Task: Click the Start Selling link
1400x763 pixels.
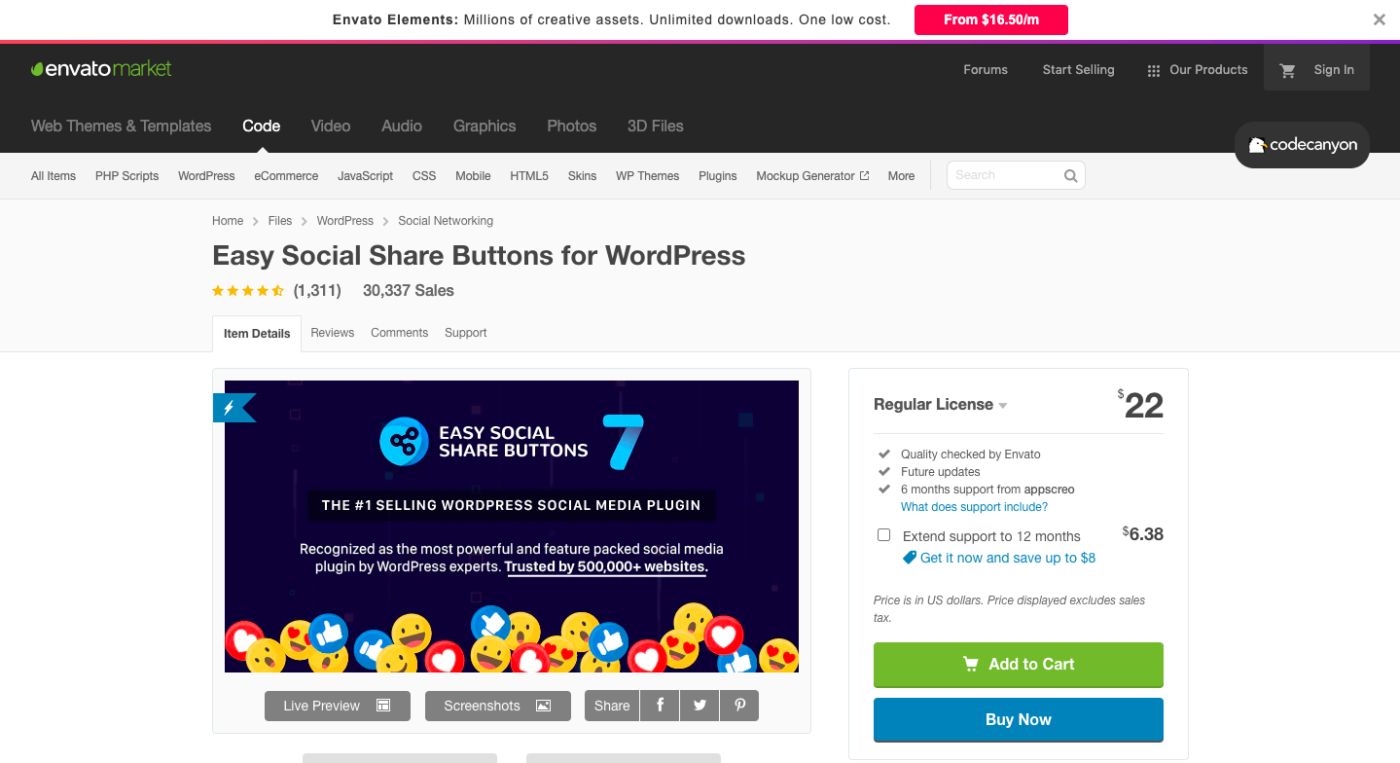Action: point(1078,70)
